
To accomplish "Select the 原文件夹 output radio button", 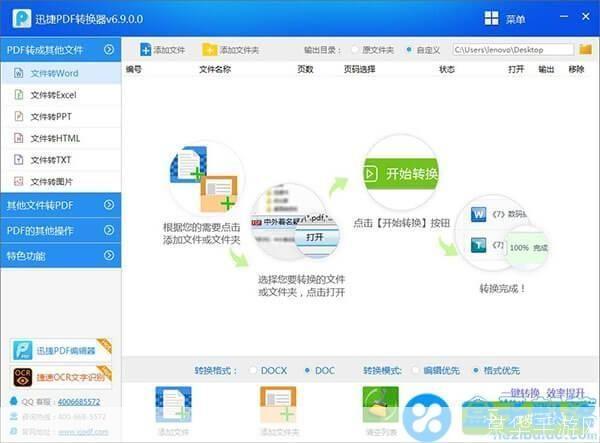I will click(x=355, y=50).
